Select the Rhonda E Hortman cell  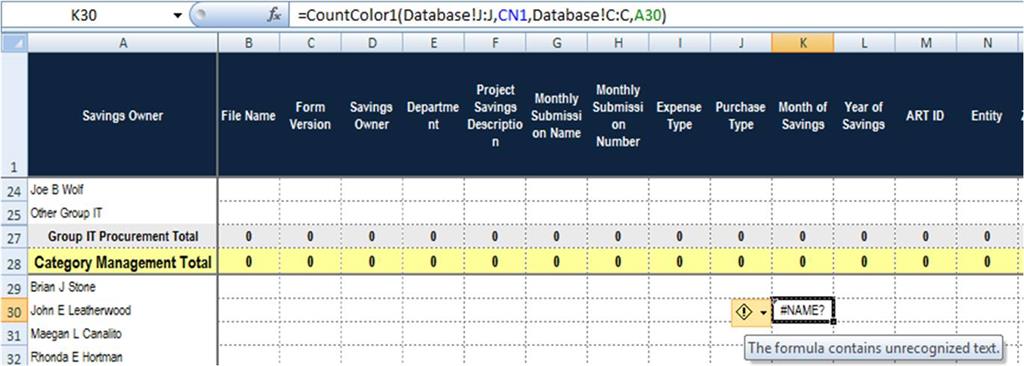[x=123, y=357]
